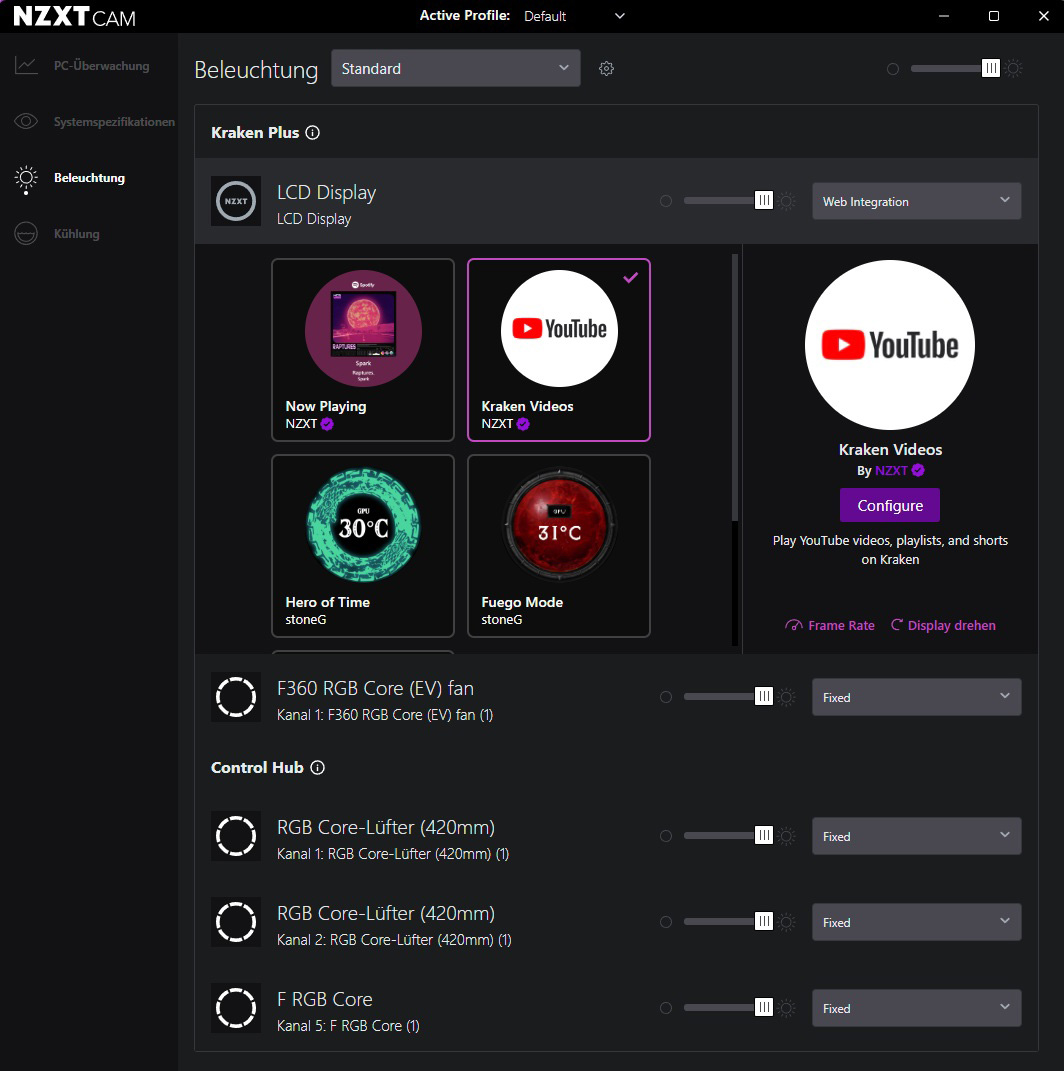The height and width of the screenshot is (1071, 1064).
Task: Click the NZXT CAM logo
Action: 74,16
